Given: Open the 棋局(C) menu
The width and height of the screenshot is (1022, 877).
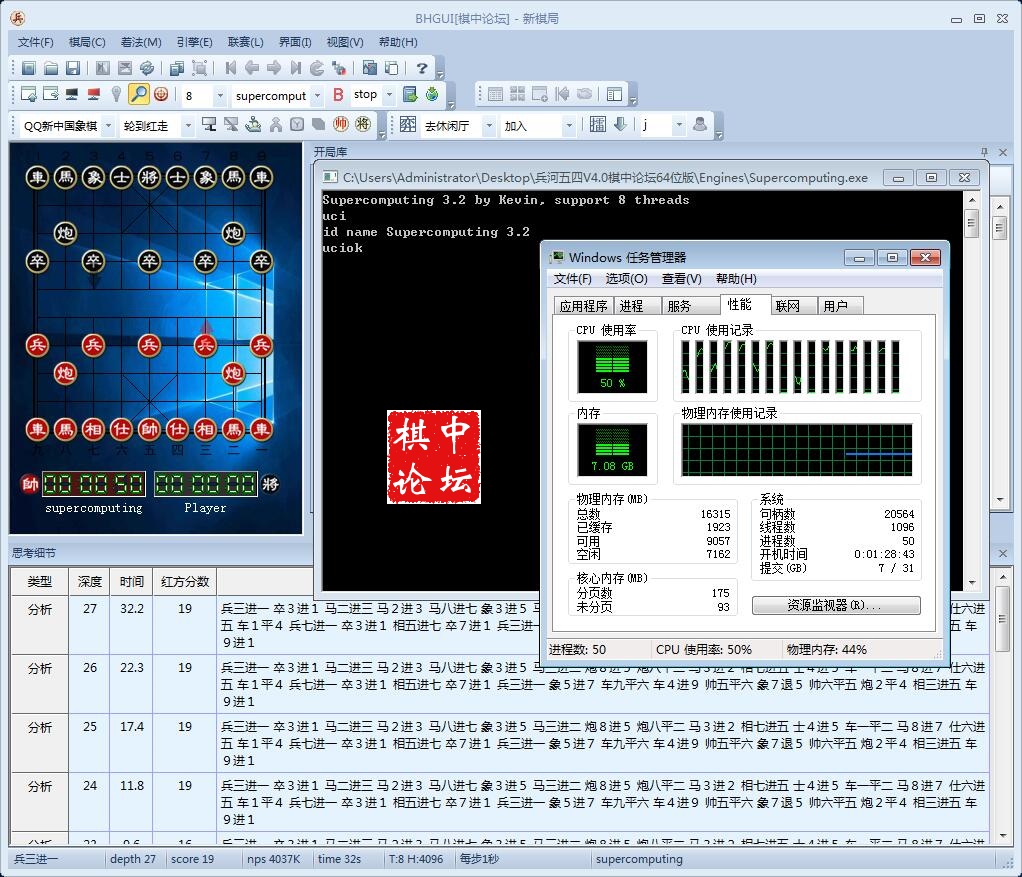Looking at the screenshot, I should point(87,42).
